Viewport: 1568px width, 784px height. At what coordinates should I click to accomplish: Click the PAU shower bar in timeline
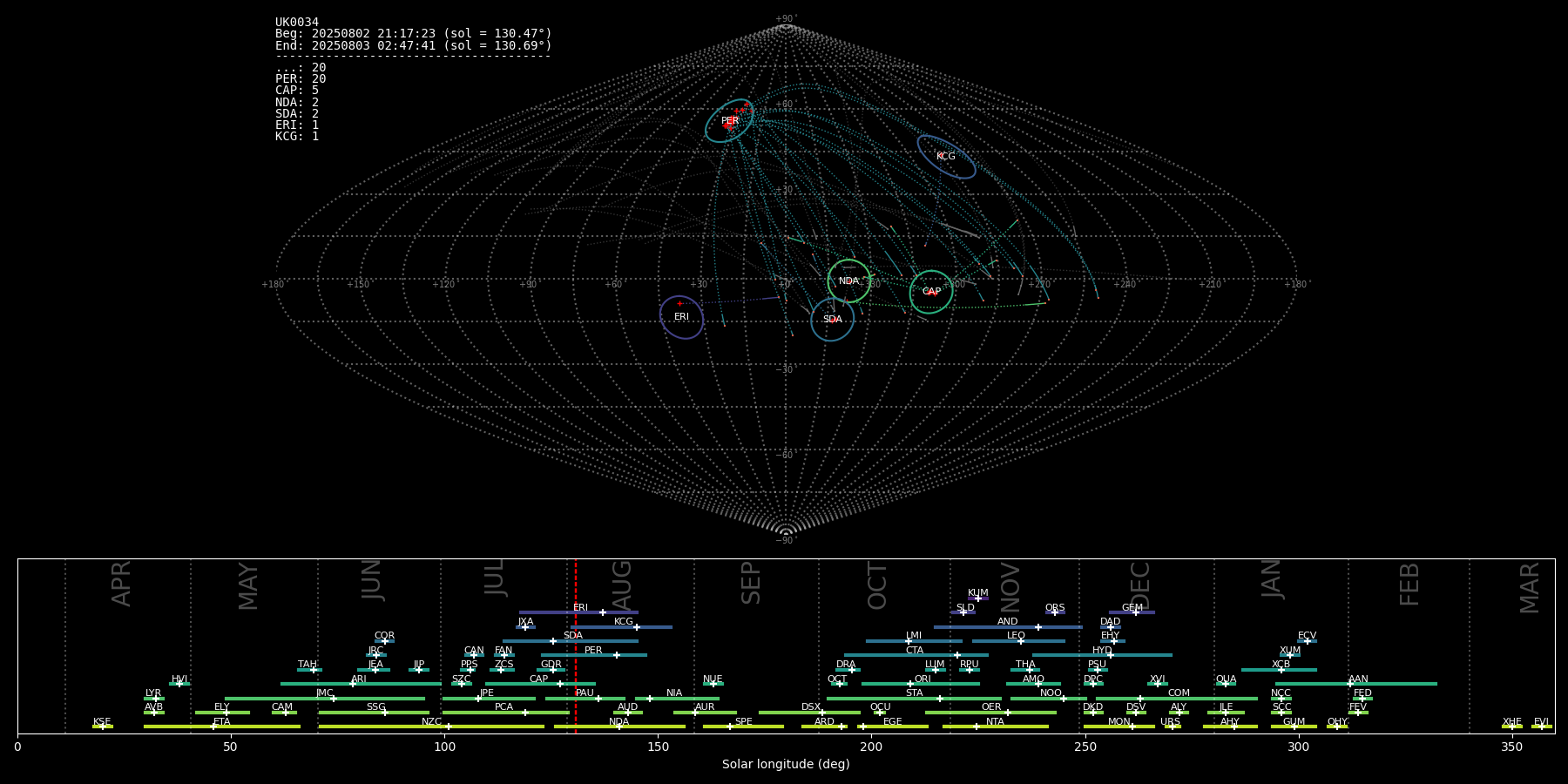pos(585,698)
